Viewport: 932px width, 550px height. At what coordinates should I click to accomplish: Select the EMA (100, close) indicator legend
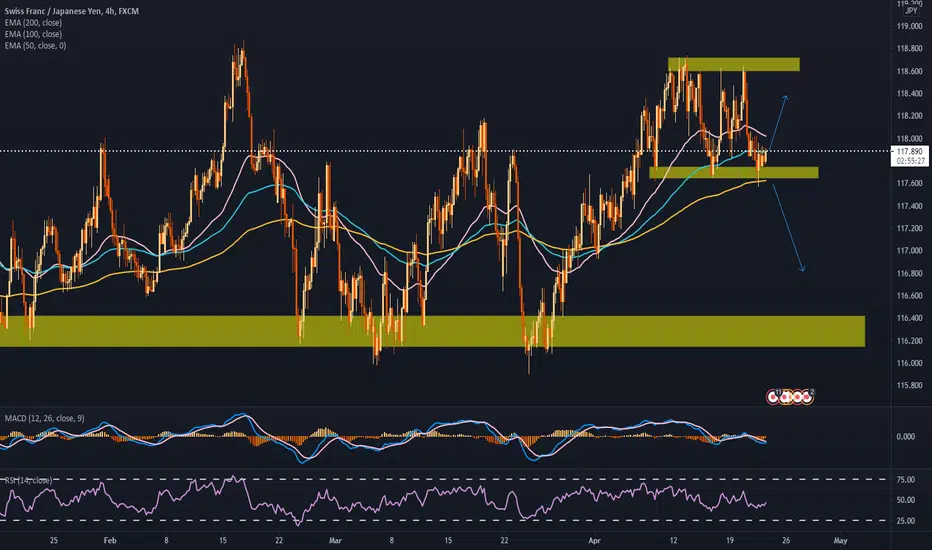(x=33, y=34)
